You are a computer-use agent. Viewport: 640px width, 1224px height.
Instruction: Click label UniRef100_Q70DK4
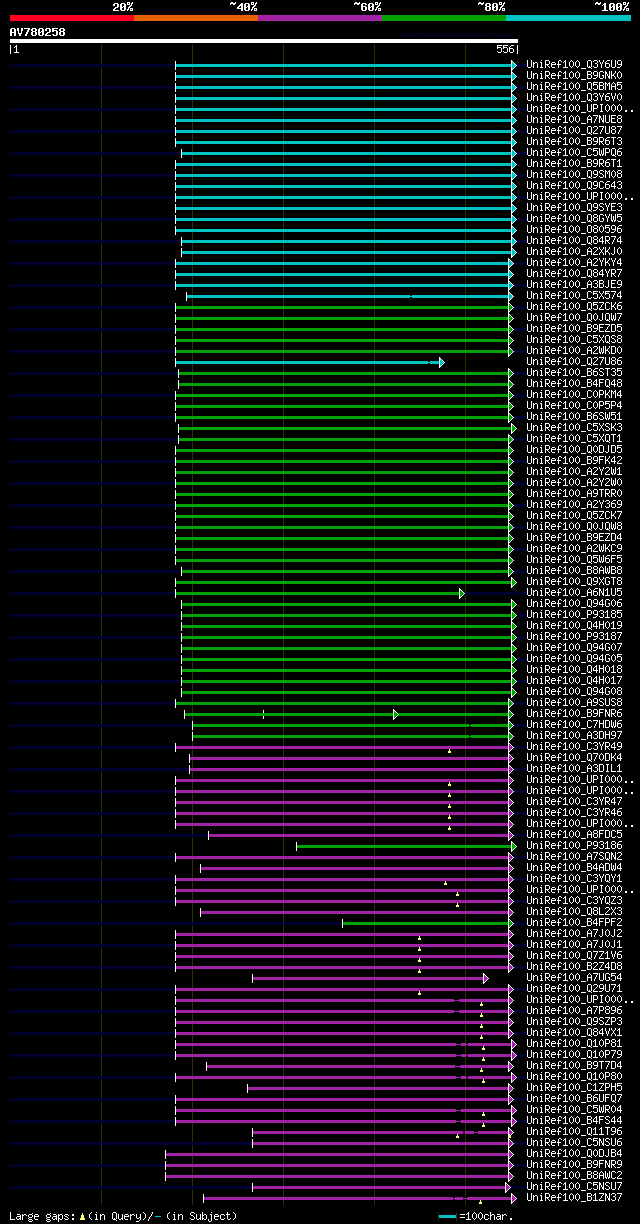pos(575,757)
